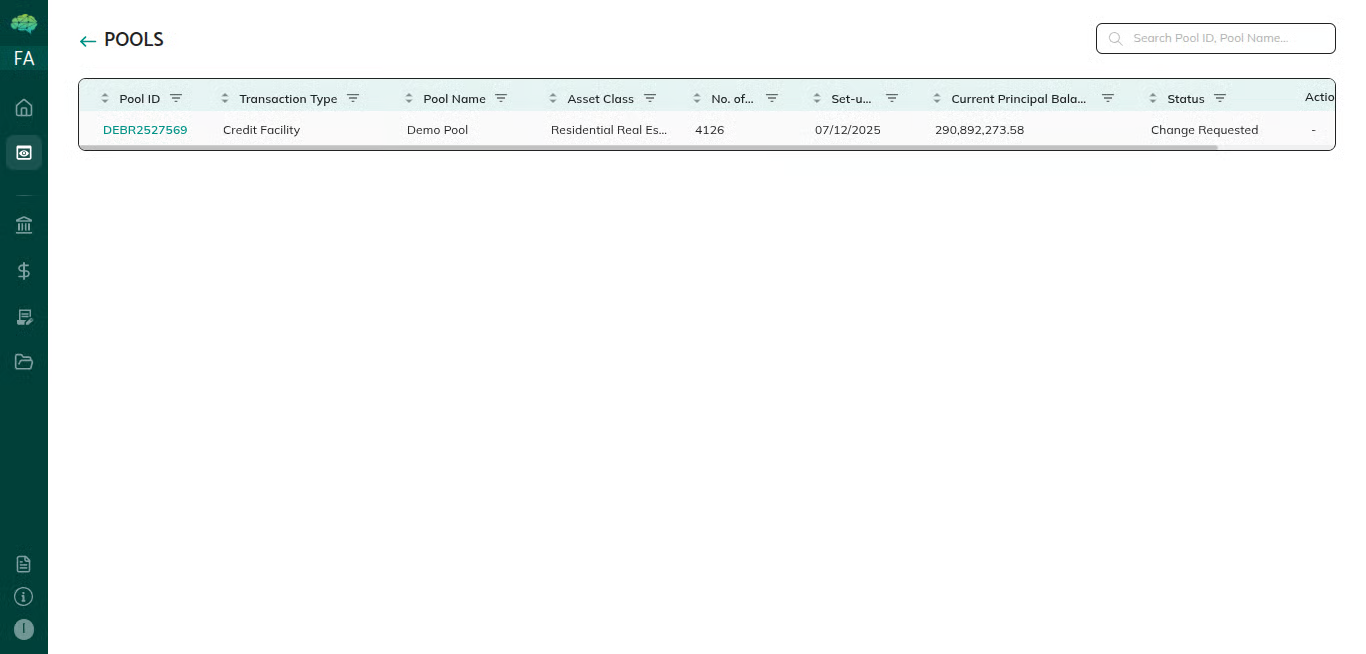Open pool DEBR2527569 link
This screenshot has width=1366, height=654.
pos(145,130)
